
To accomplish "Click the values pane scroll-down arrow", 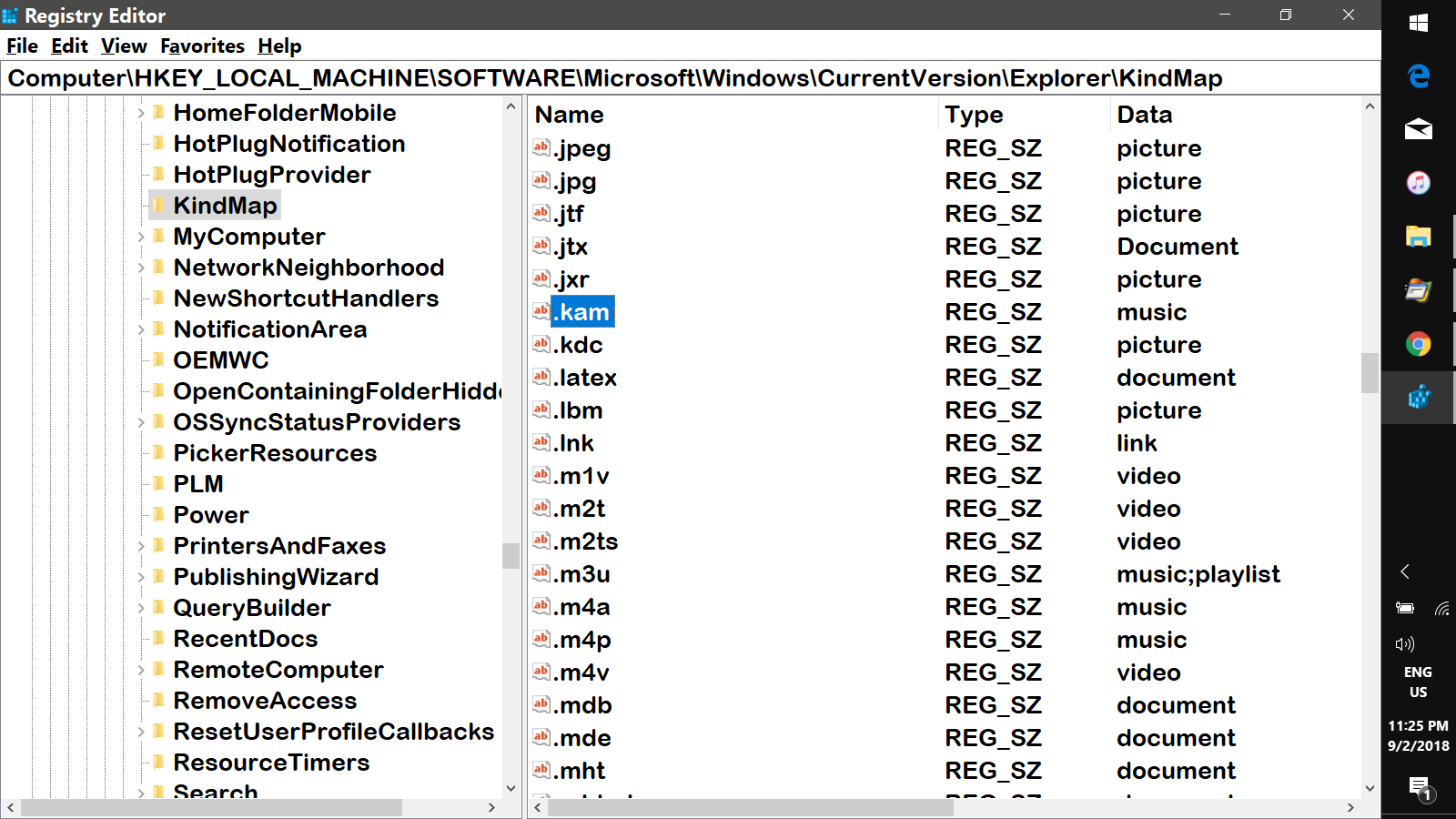I will click(x=1370, y=788).
